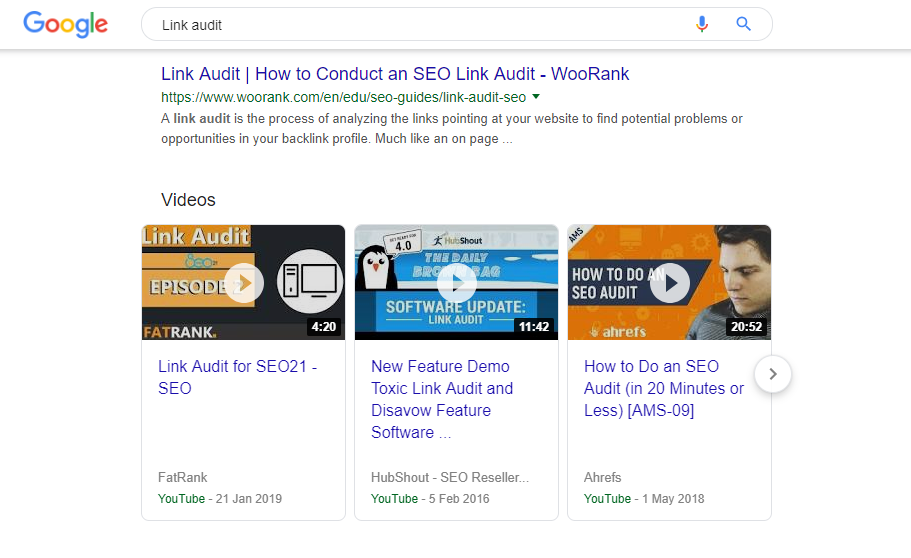Play the HubShout Software Update video thumbnail
Image resolution: width=911 pixels, height=558 pixels.
pyautogui.click(x=456, y=282)
